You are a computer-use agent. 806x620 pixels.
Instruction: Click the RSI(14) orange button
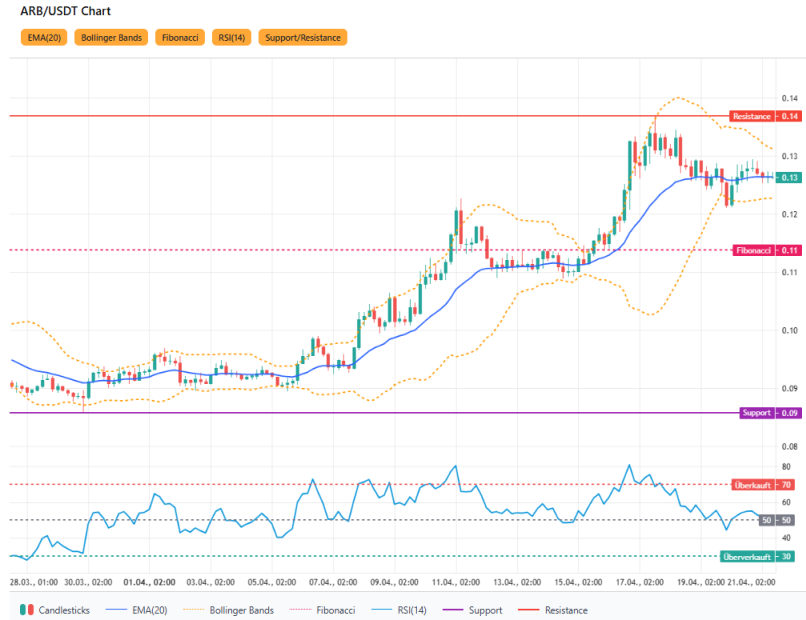[231, 38]
